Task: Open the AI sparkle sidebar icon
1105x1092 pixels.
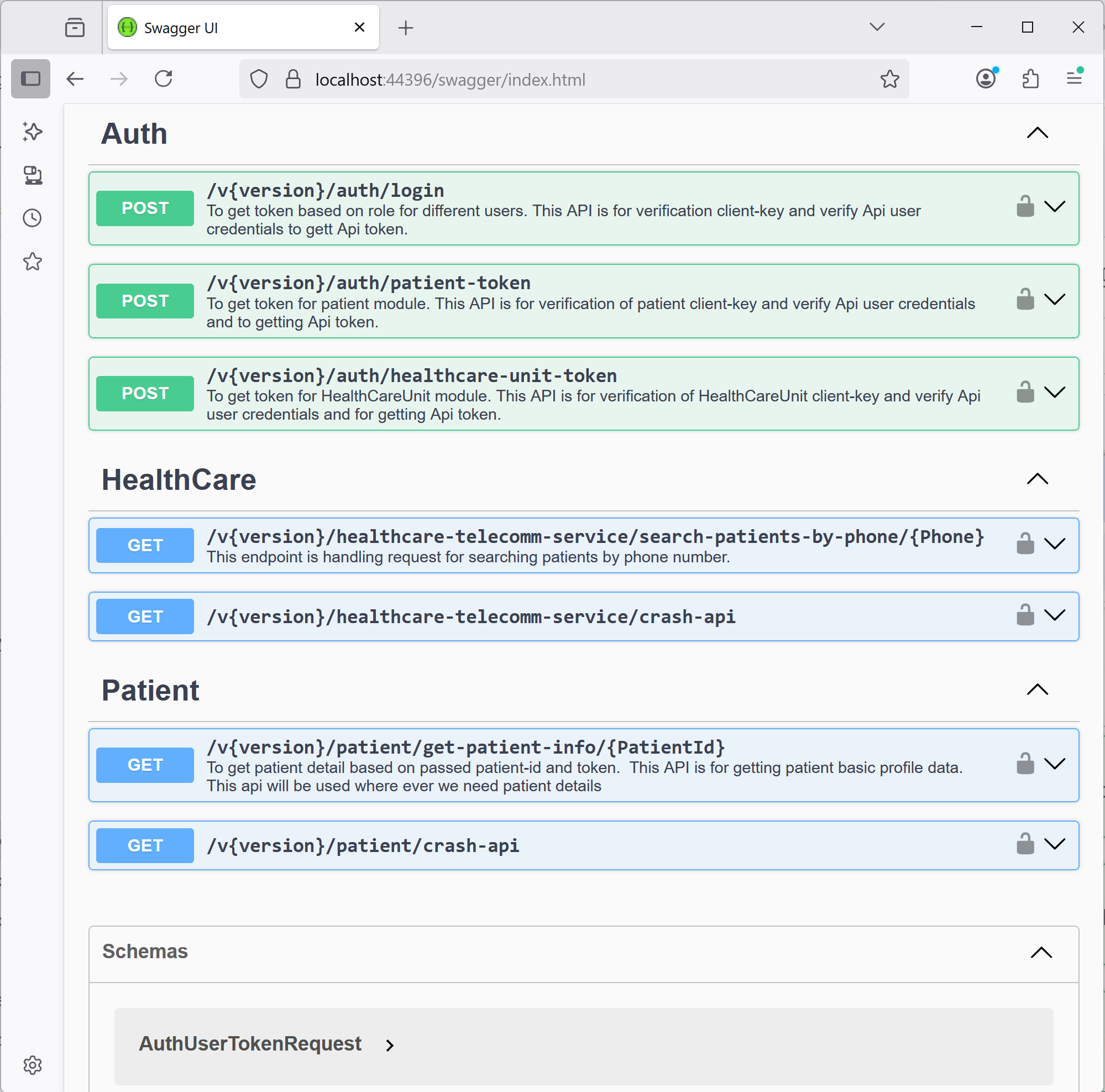Action: [x=33, y=132]
